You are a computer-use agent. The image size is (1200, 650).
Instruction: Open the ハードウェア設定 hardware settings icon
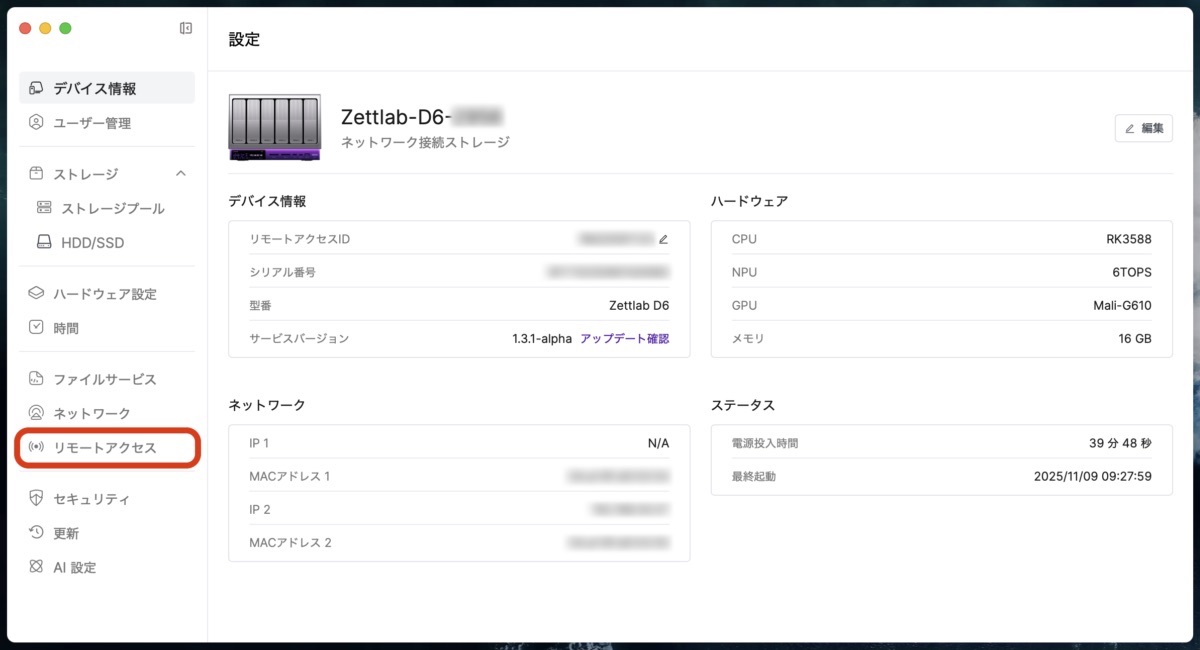pos(34,293)
